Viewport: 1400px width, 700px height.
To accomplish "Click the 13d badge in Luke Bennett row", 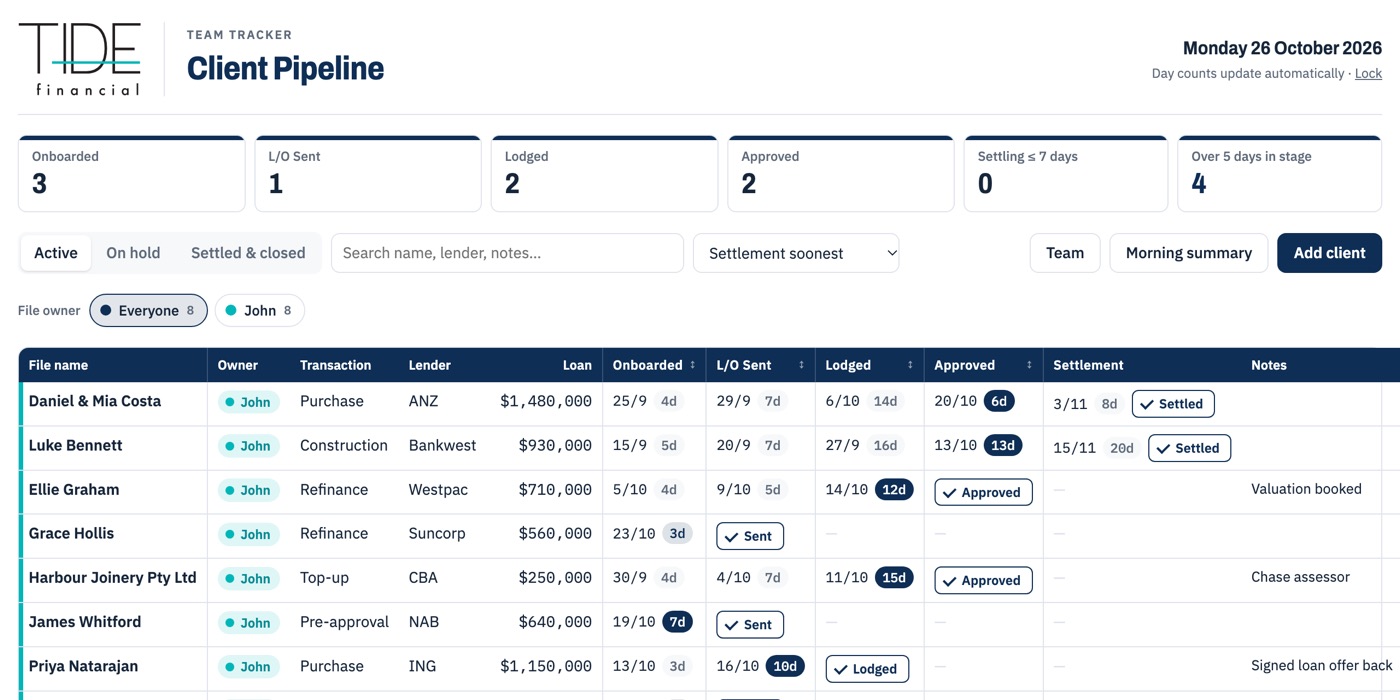I will [x=1003, y=445].
